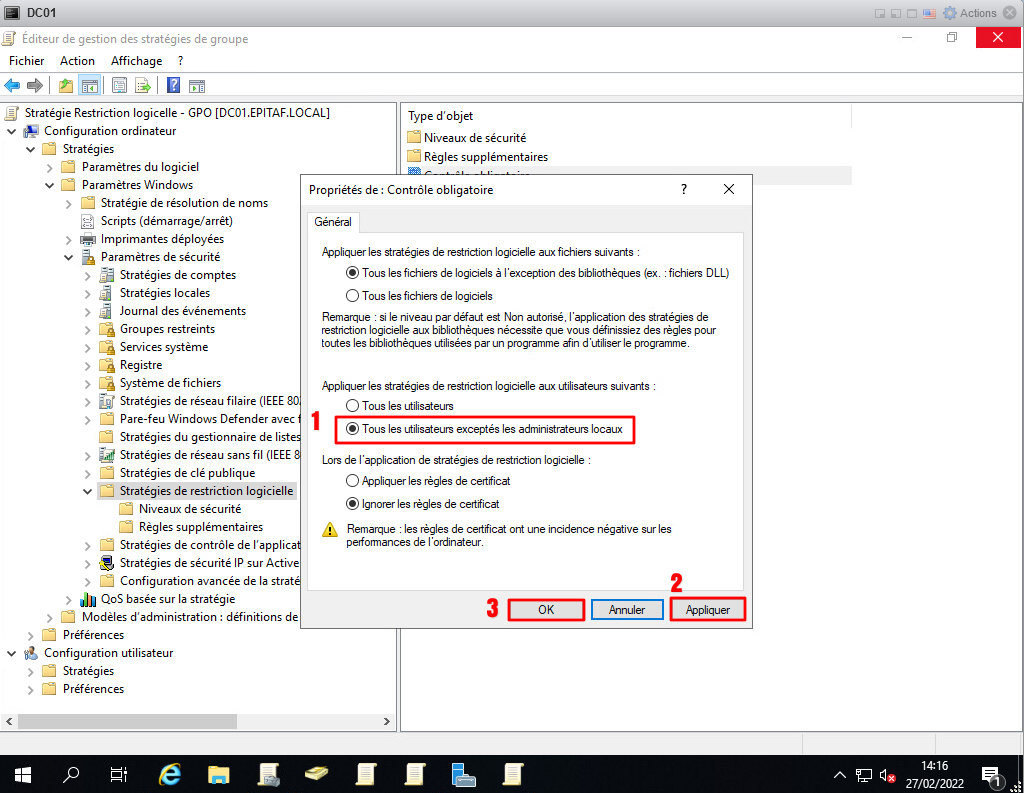The image size is (1024, 793).
Task: Open the Affichage menu
Action: click(x=136, y=61)
